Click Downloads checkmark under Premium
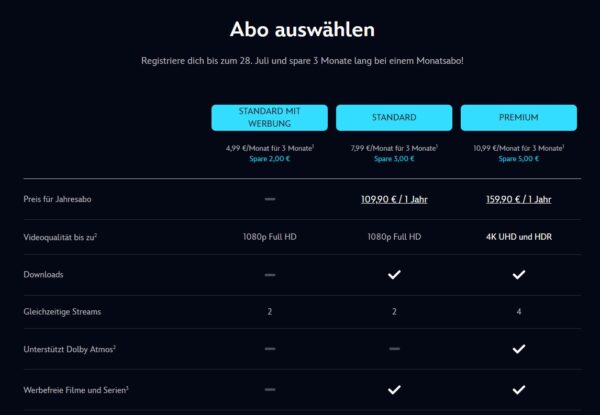Viewport: 600px width, 415px height. tap(518, 274)
